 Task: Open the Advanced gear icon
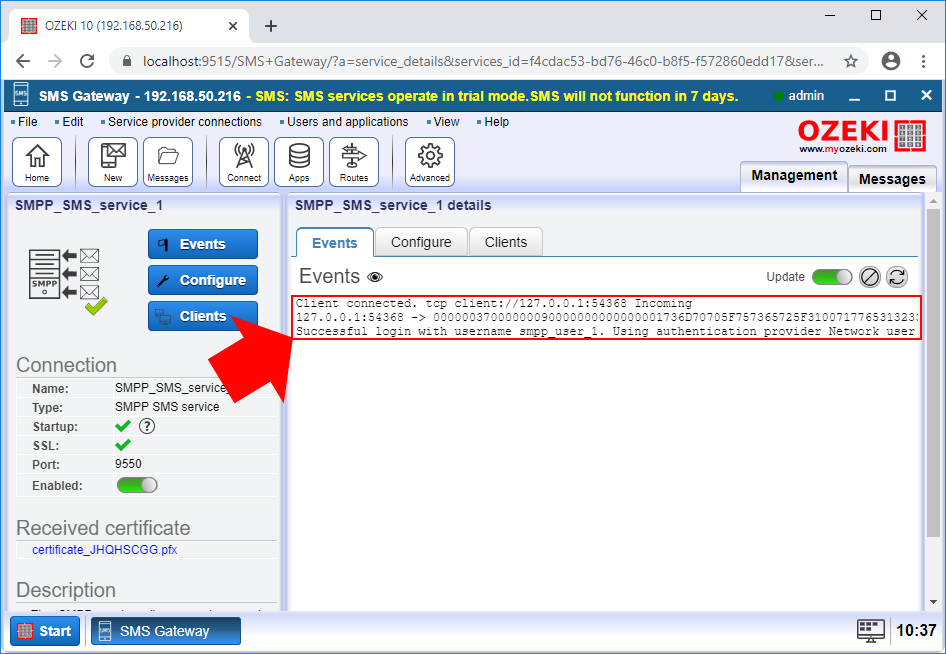(x=430, y=162)
